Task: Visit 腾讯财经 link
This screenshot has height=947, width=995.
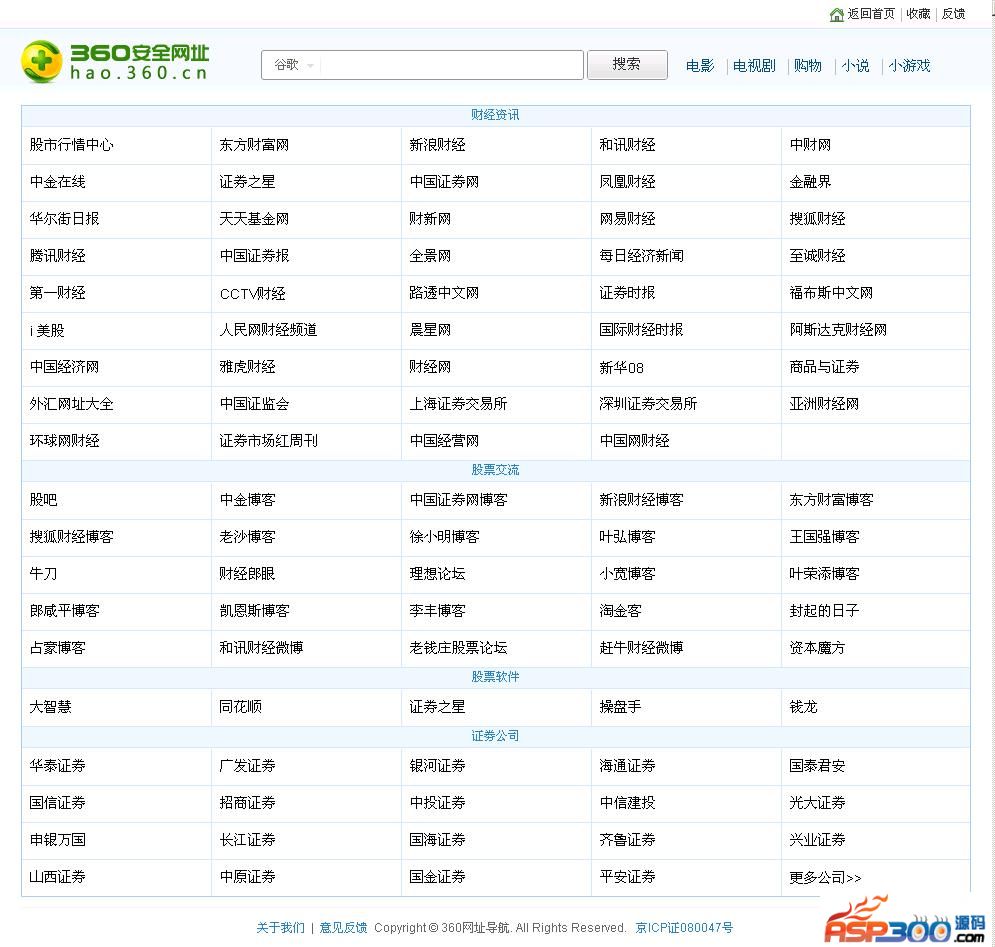Action: pyautogui.click(x=57, y=256)
